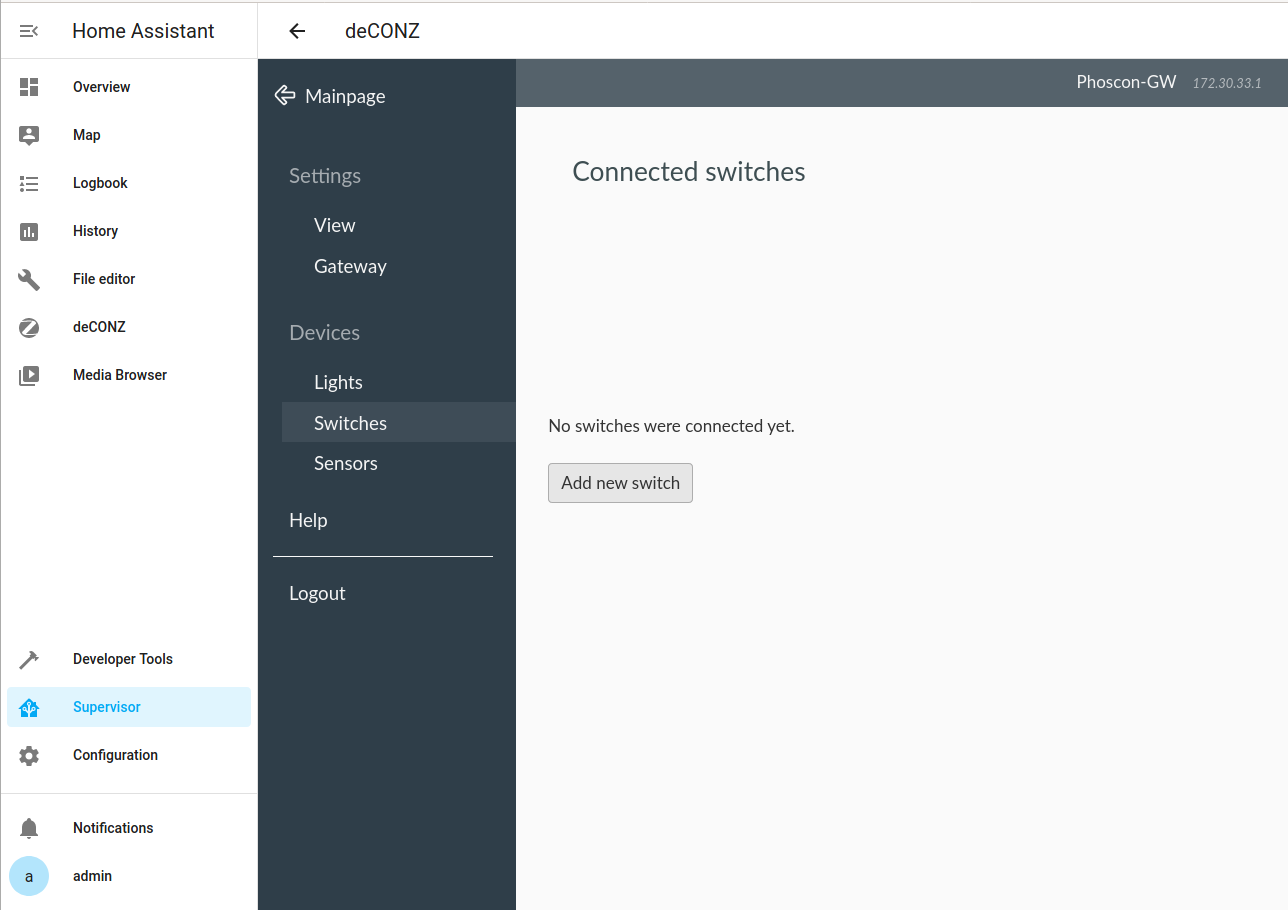Go back using the arrow beside deCONZ
This screenshot has width=1288, height=910.
(297, 31)
